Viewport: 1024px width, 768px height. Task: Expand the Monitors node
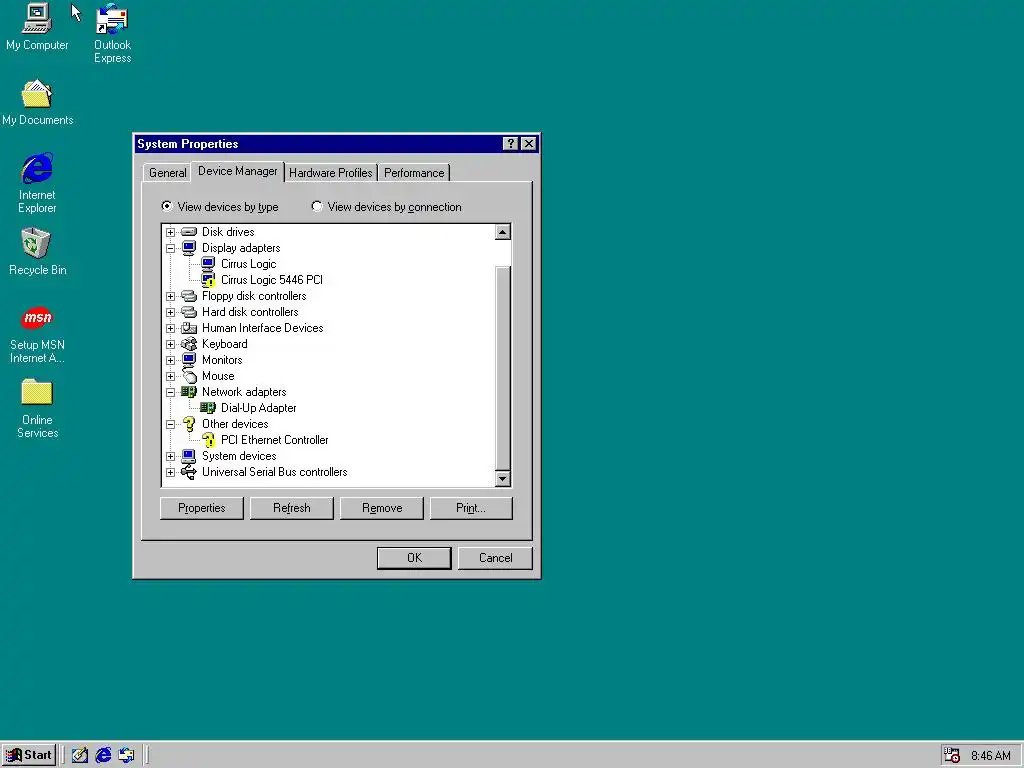pos(170,360)
